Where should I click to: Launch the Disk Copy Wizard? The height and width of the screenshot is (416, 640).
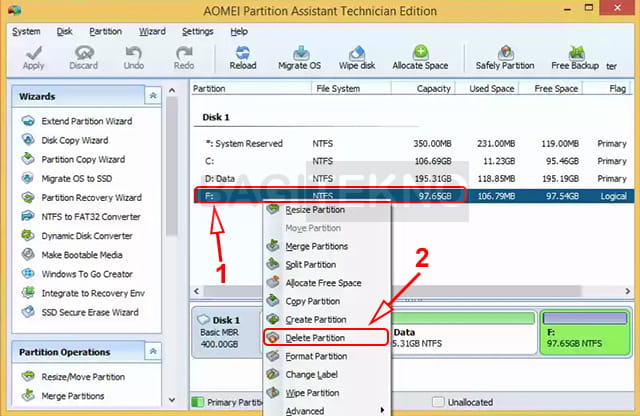point(65,140)
